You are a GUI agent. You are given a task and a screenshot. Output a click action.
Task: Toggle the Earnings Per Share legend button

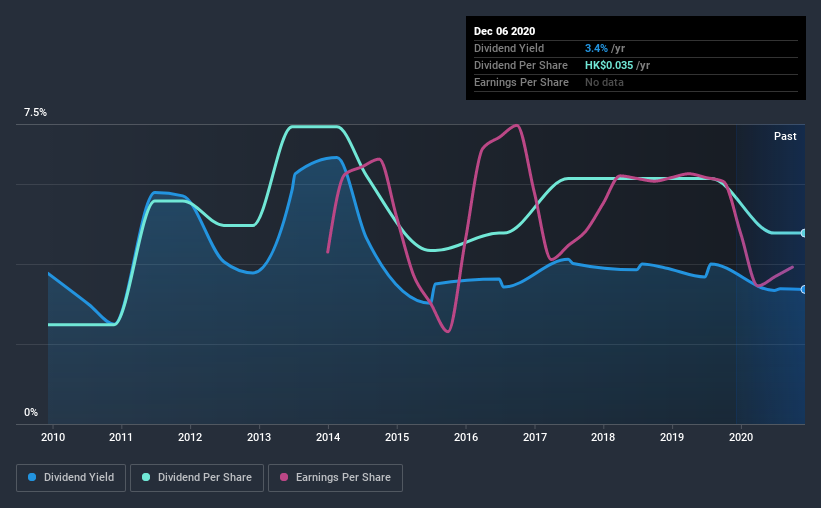[335, 478]
